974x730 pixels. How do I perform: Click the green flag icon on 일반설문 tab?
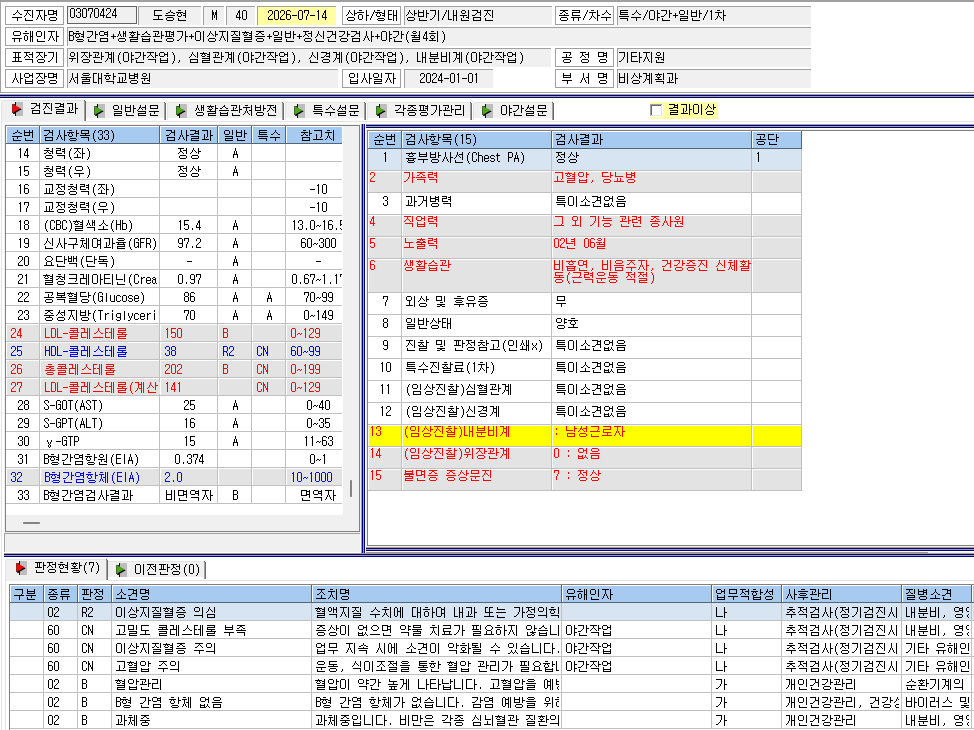coord(99,111)
